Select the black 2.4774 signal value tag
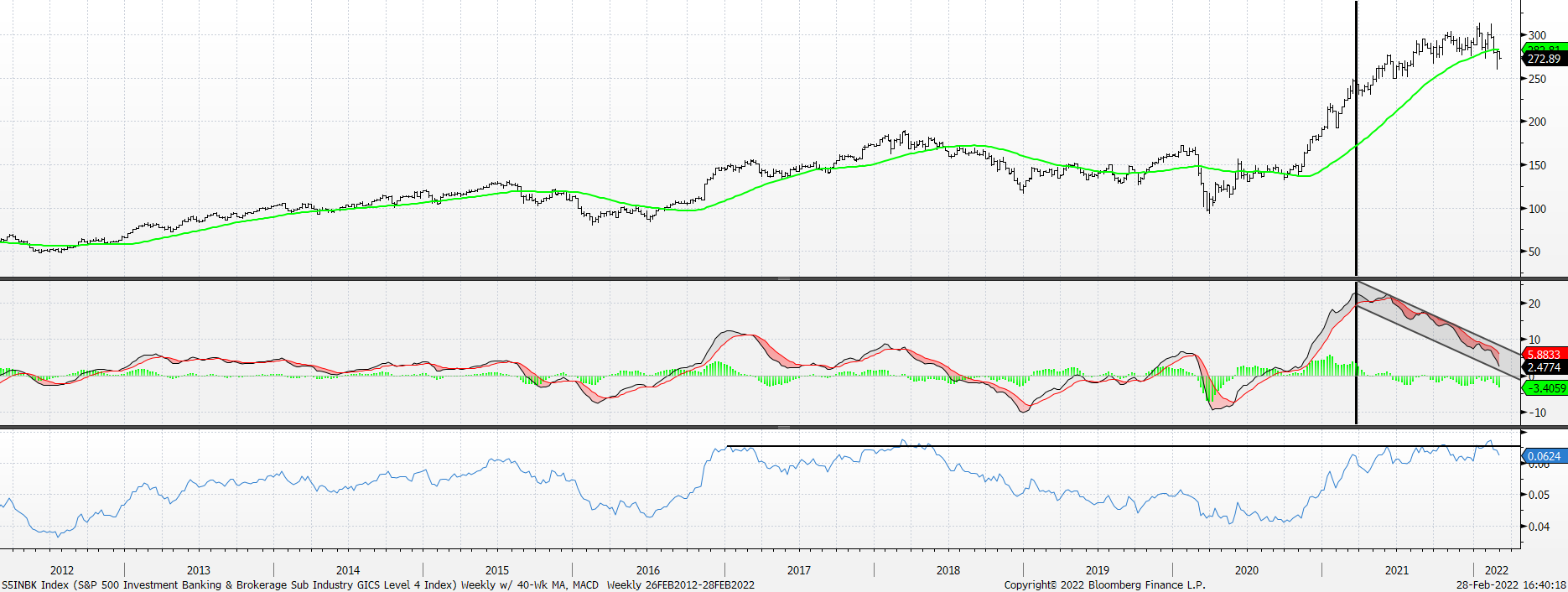This screenshot has width=1568, height=592. pos(1544,367)
